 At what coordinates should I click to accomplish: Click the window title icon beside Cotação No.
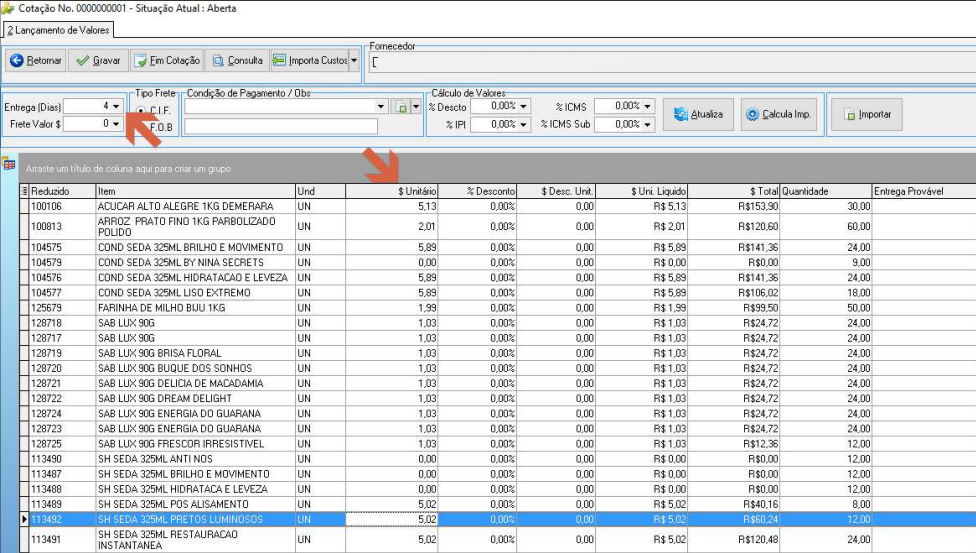click(x=7, y=8)
